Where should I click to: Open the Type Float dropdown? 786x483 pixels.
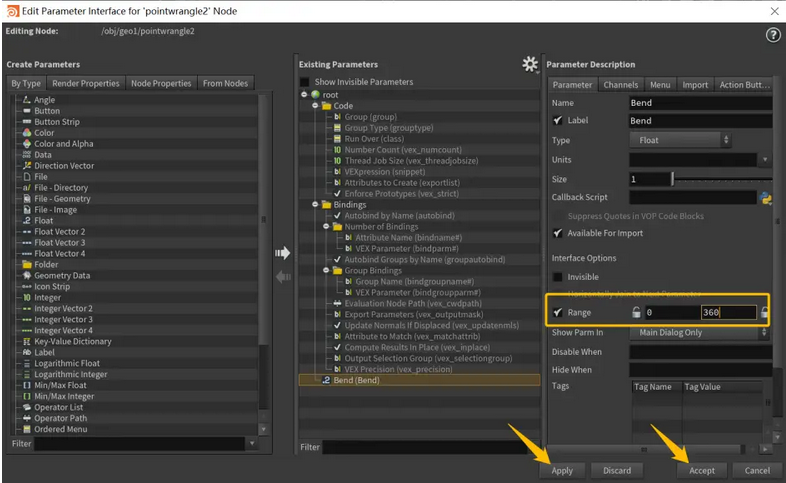[680, 140]
